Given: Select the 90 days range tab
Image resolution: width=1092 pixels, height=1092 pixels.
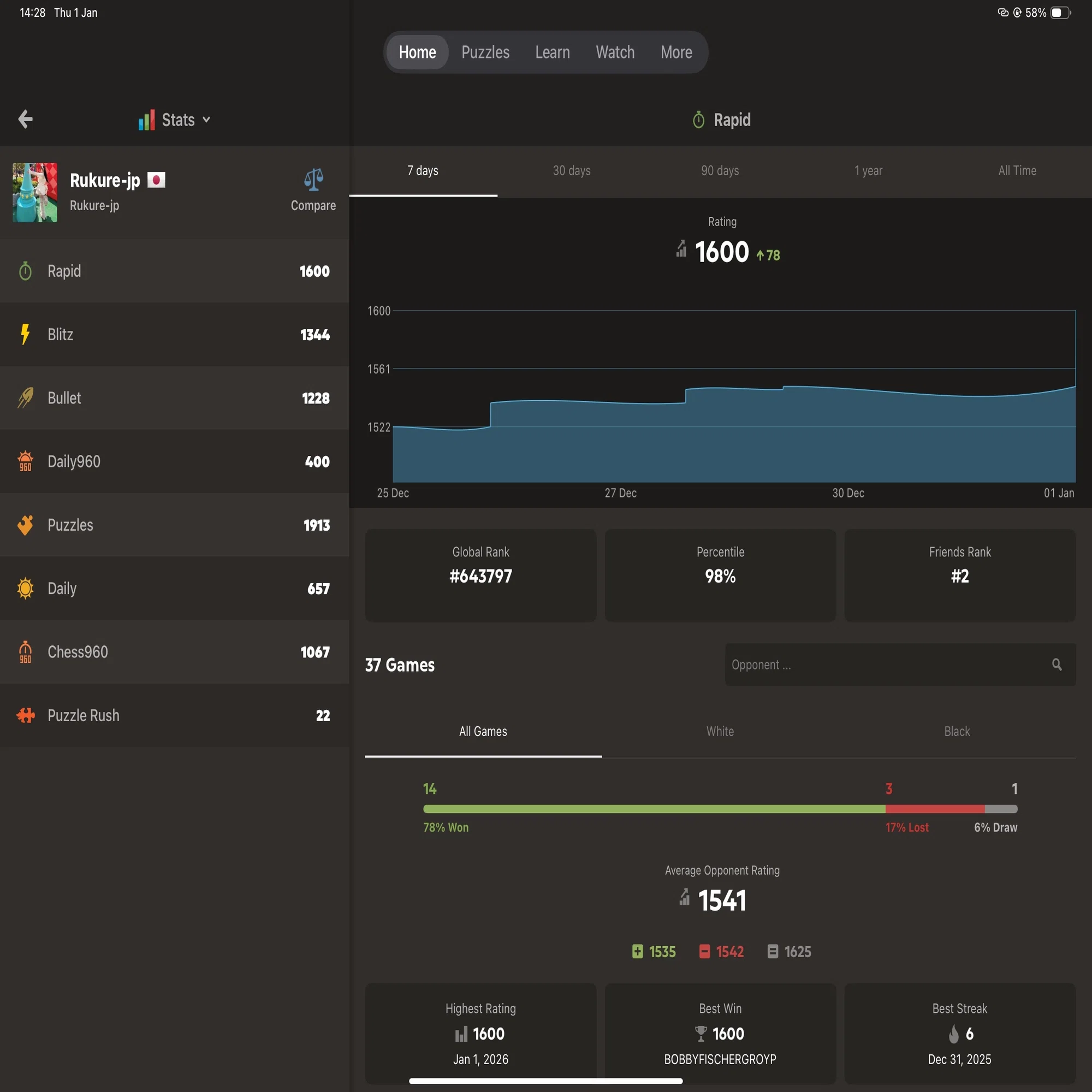Looking at the screenshot, I should coord(720,171).
